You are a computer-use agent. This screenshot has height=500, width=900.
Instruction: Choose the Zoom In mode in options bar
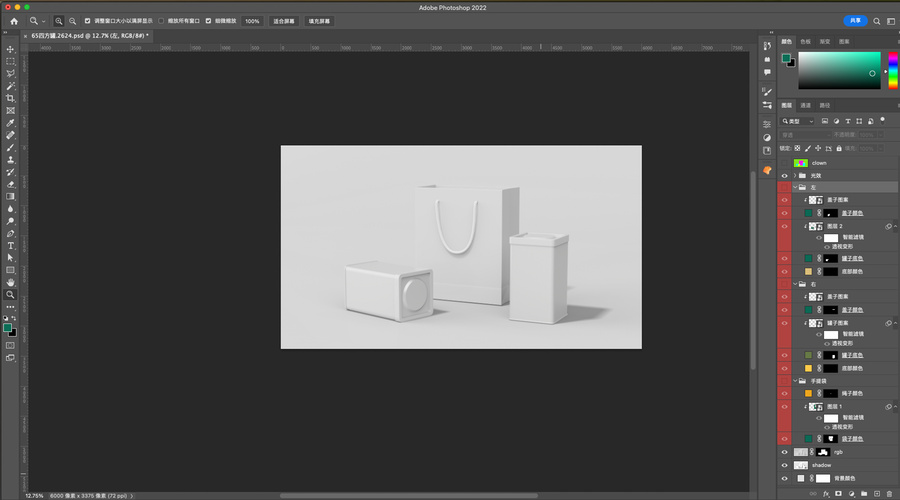[x=59, y=21]
